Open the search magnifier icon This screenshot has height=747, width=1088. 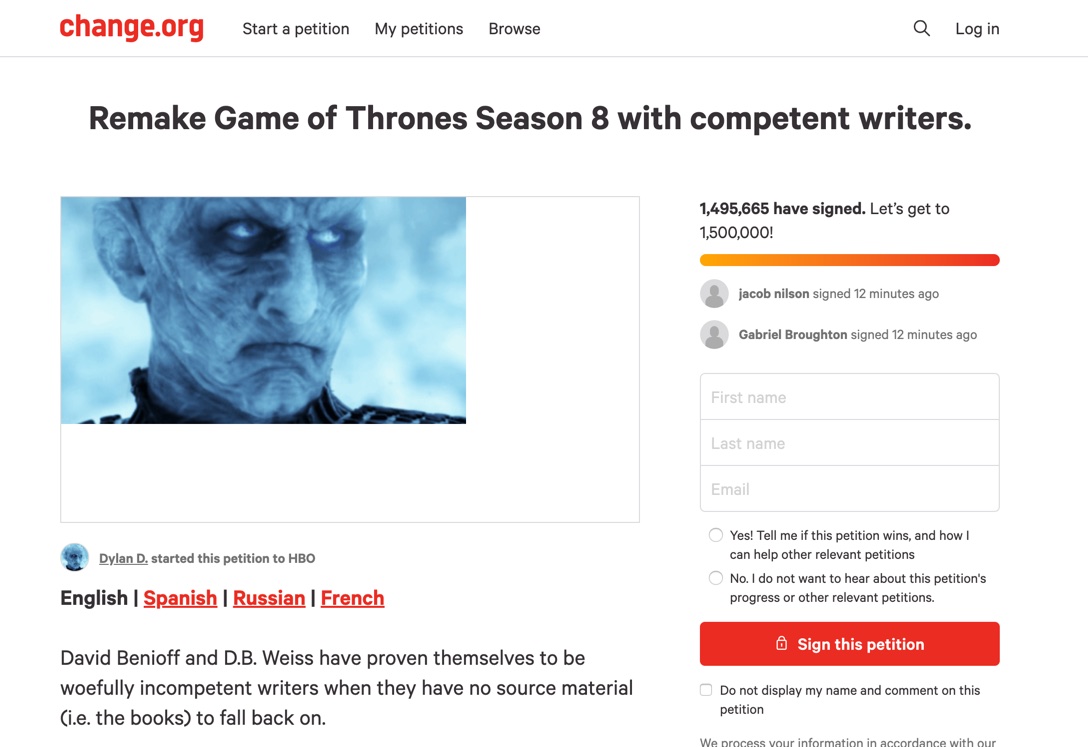921,29
